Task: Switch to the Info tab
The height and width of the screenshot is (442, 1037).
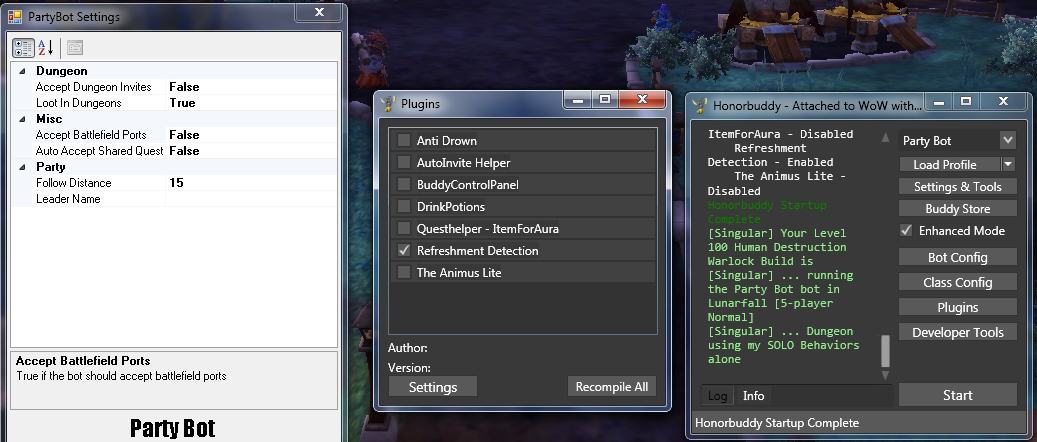Action: [753, 396]
